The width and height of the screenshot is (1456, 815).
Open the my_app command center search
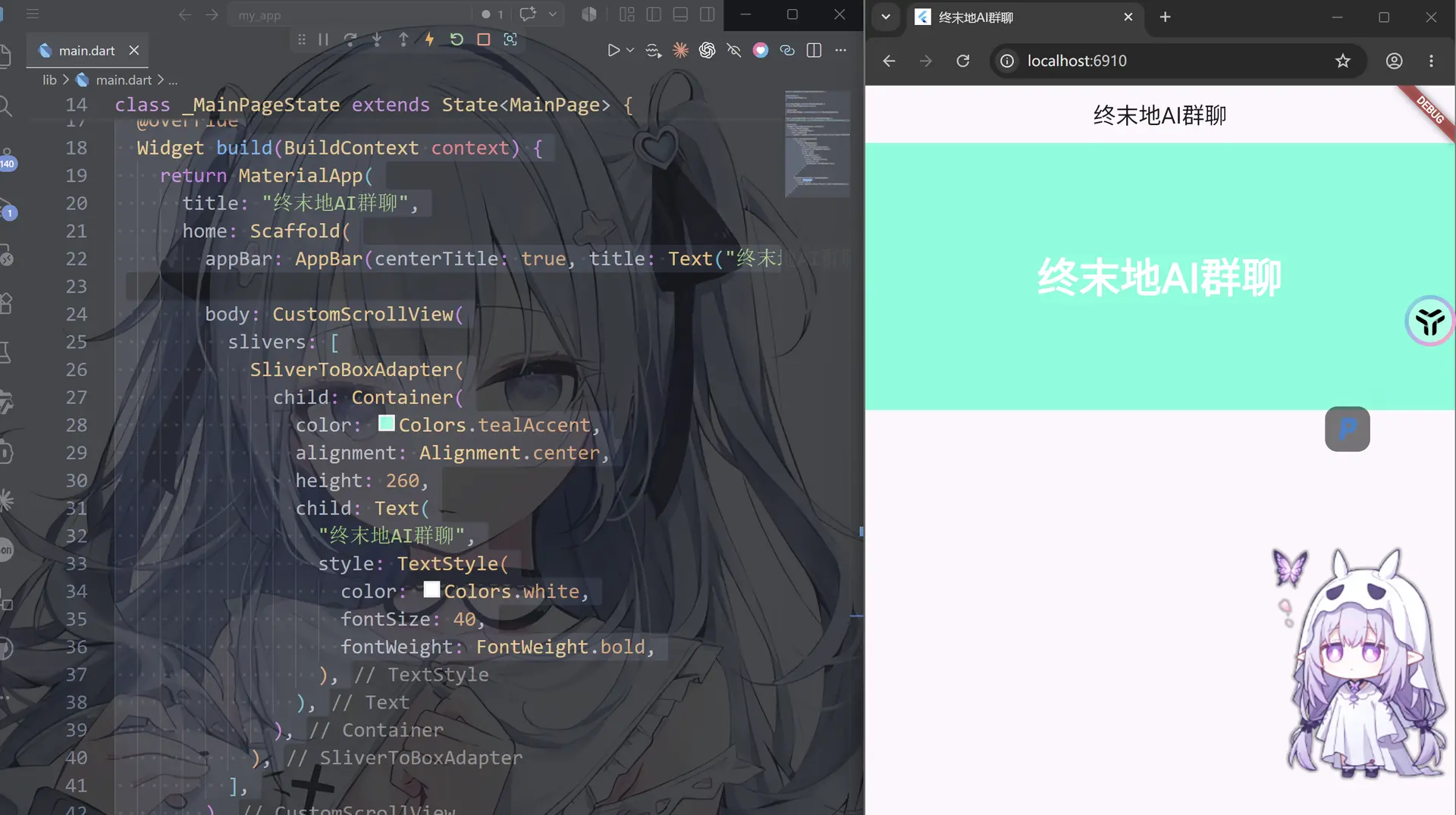(x=349, y=14)
